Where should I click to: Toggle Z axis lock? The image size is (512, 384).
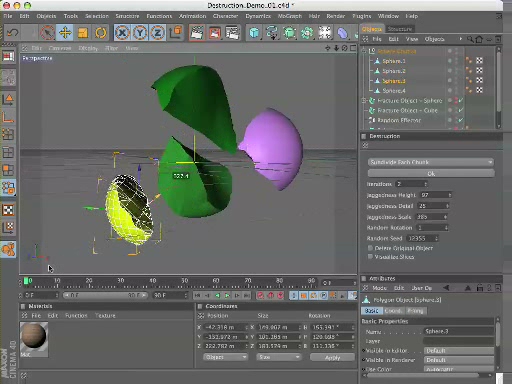click(x=157, y=33)
